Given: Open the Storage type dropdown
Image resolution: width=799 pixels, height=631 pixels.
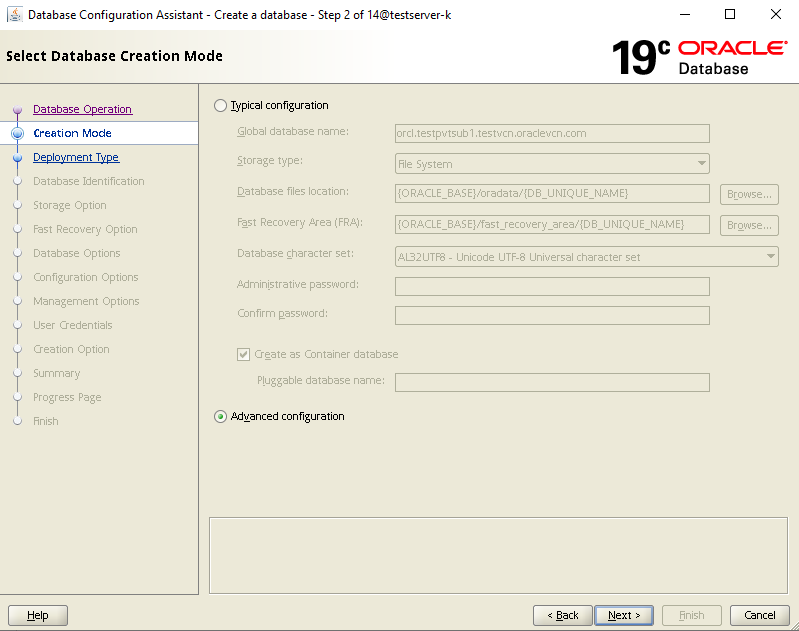Looking at the screenshot, I should pos(552,164).
